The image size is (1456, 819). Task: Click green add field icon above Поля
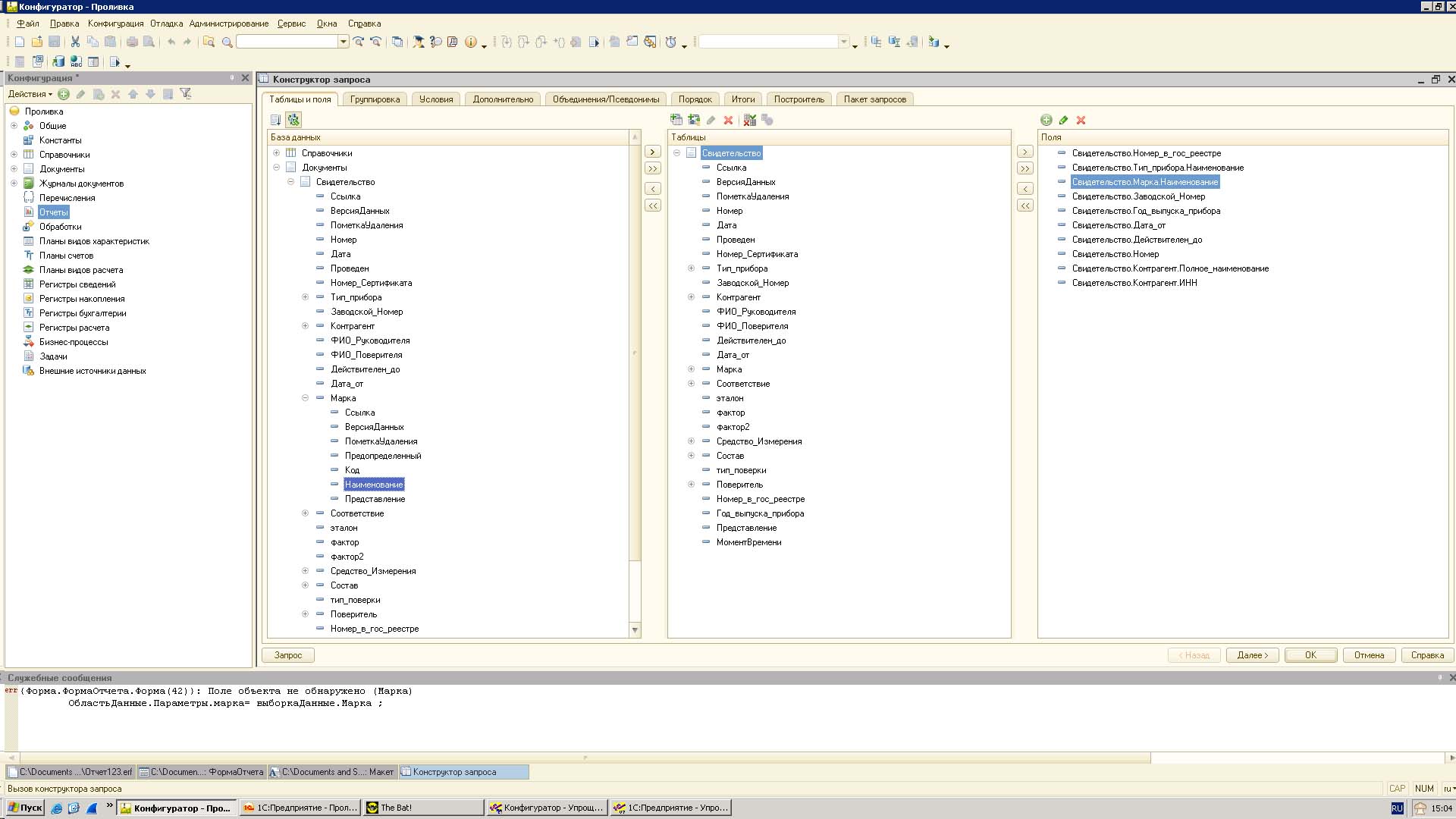point(1046,120)
